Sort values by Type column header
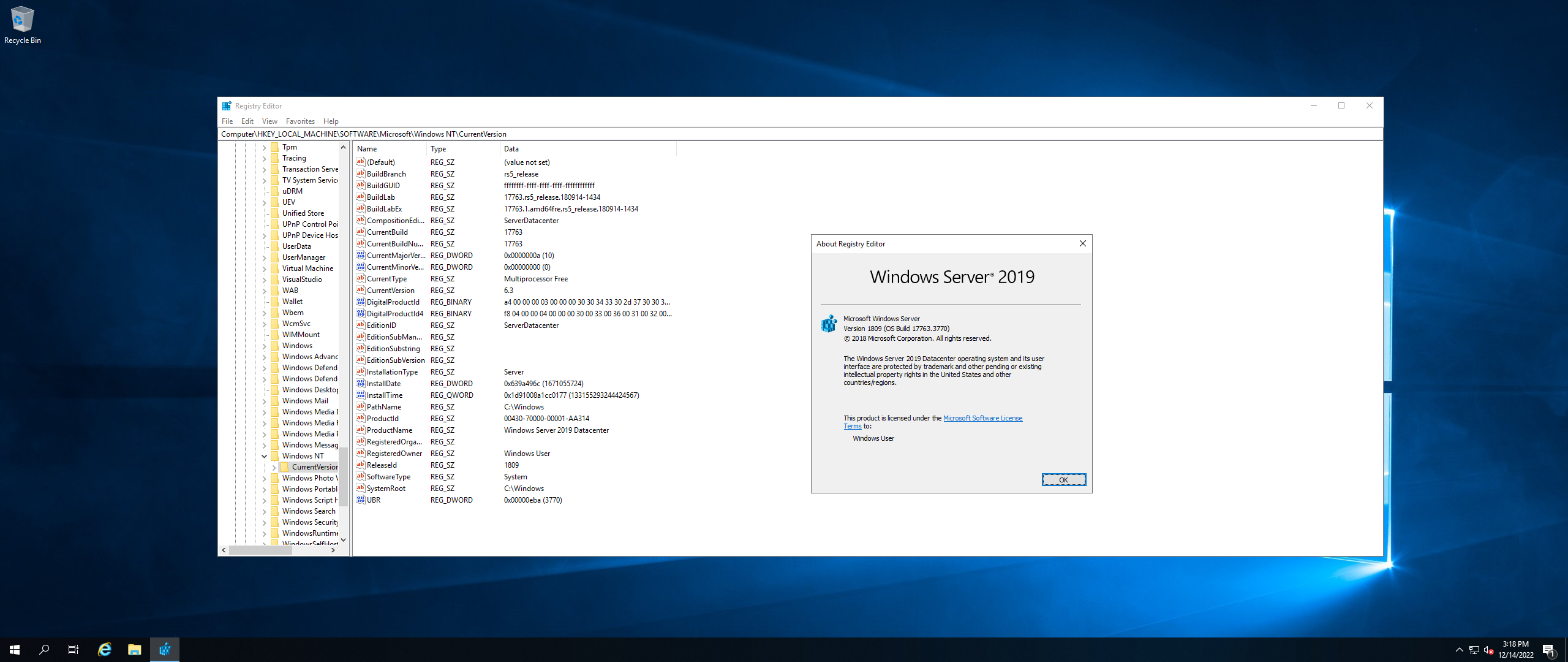Image resolution: width=1568 pixels, height=662 pixels. [463, 149]
